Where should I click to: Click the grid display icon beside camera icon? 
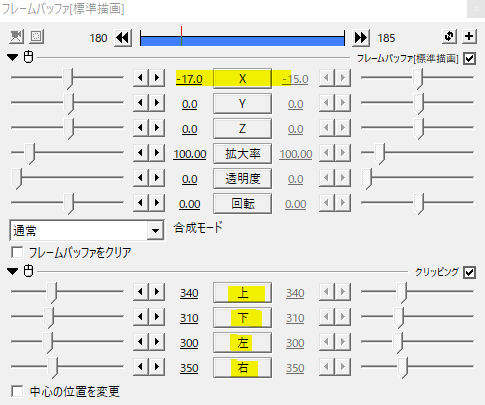pos(37,37)
